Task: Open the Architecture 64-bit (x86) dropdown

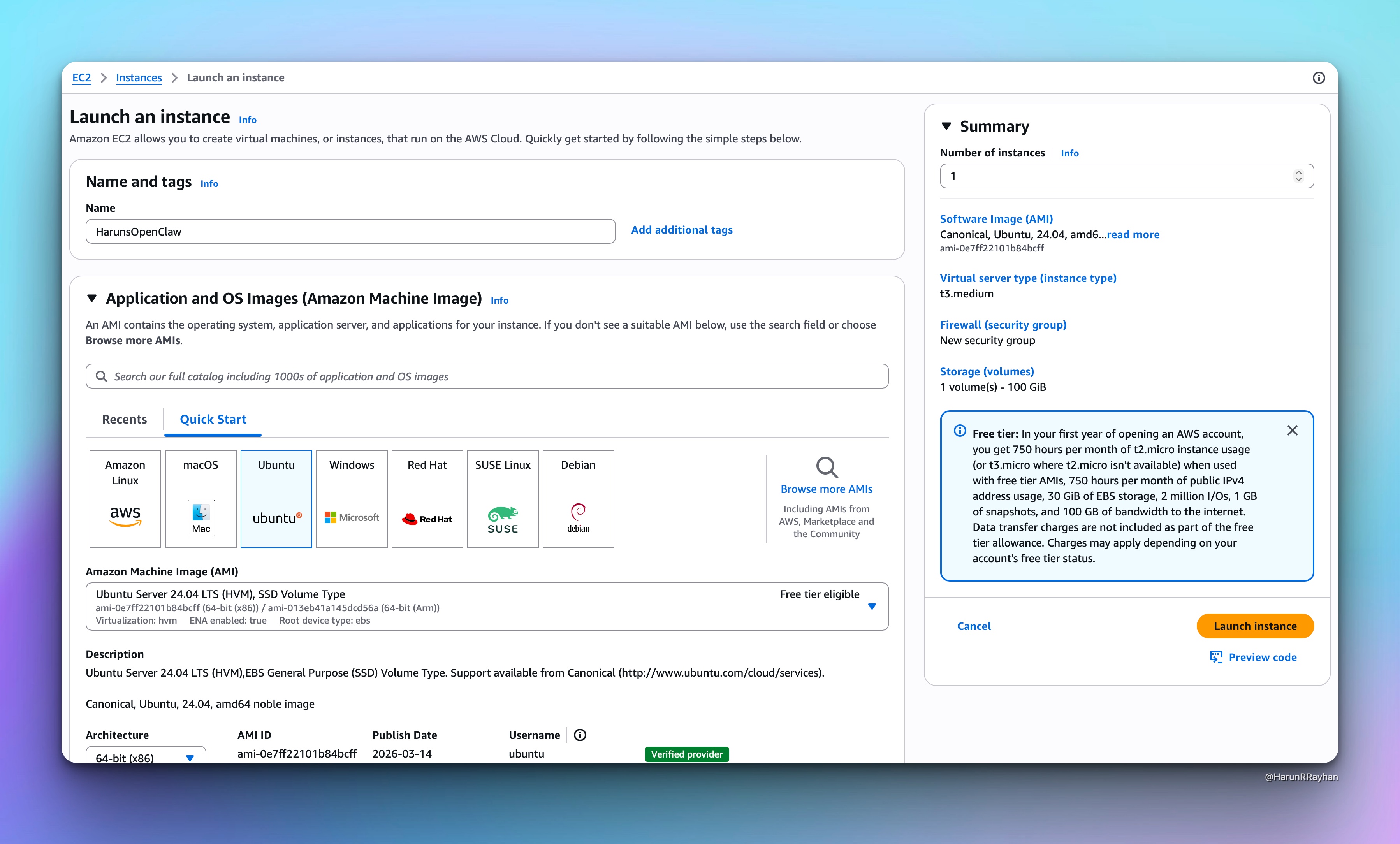Action: [146, 755]
